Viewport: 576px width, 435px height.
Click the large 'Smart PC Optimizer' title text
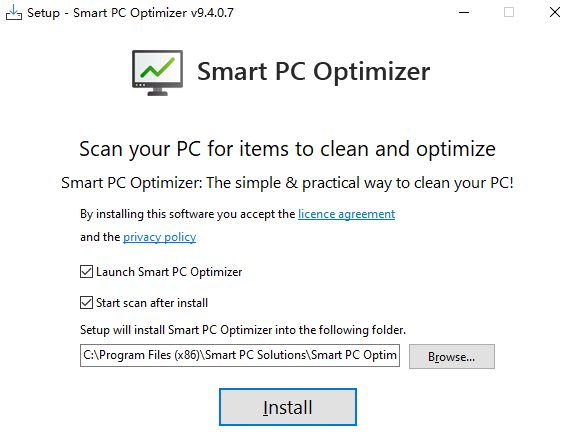(x=313, y=71)
